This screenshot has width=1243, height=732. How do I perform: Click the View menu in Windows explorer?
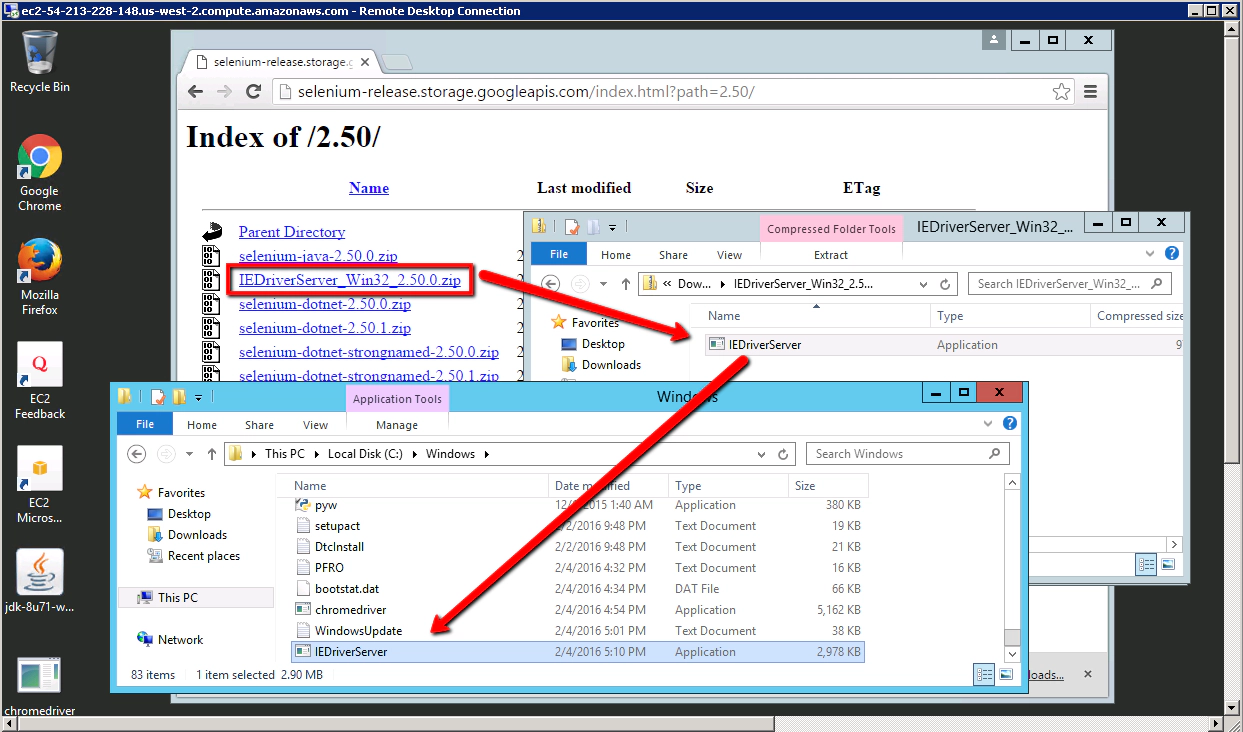pos(315,424)
